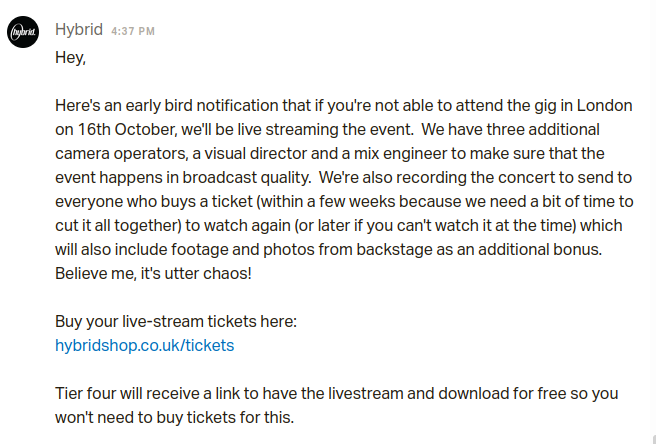Click 'additional bonus' at end of line
The height and width of the screenshot is (444, 656).
539,249
